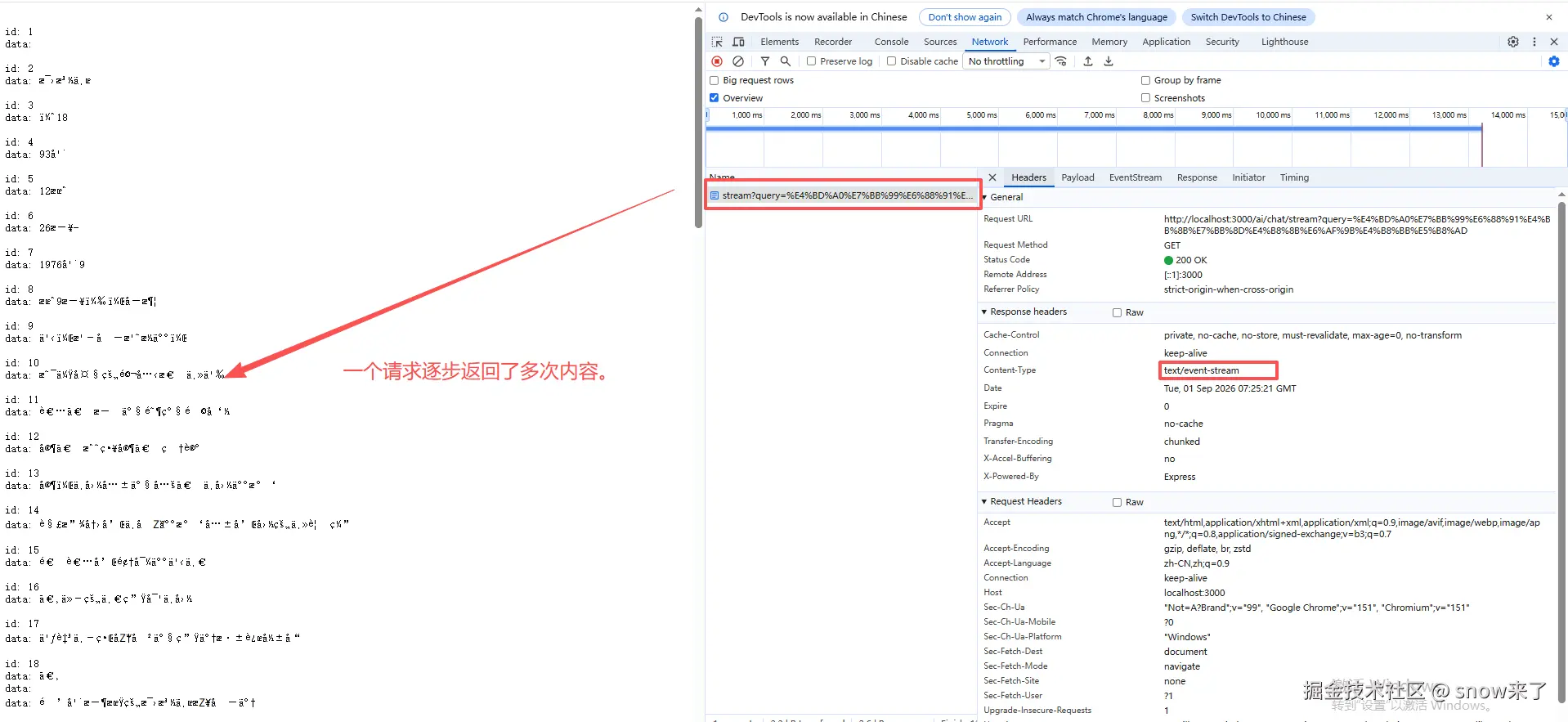Screen dimensions: 1568x722
Task: Click Always match Chrome's language
Action: point(1096,17)
